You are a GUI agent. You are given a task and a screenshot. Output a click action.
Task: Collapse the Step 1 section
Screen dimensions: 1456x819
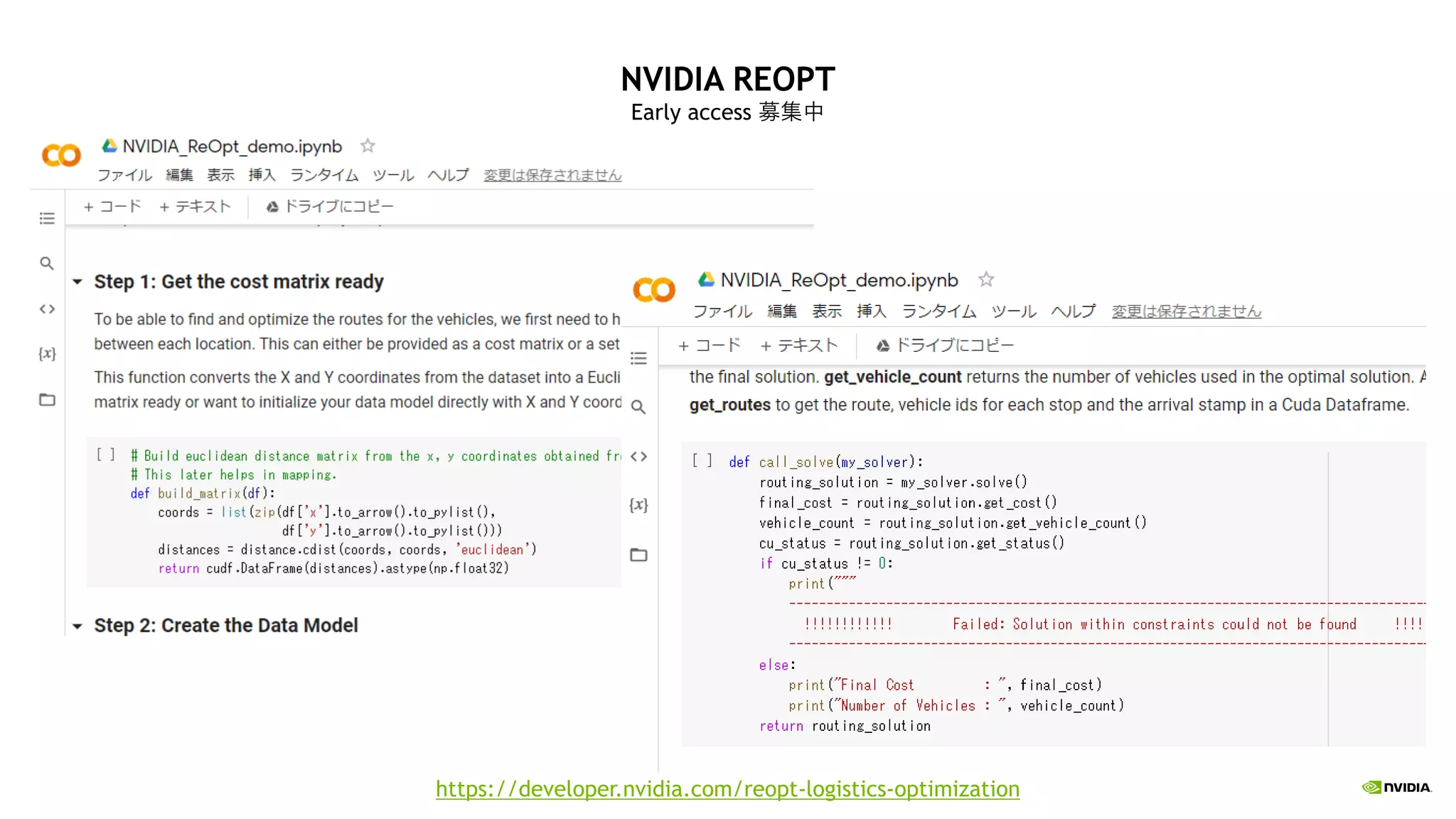tap(77, 282)
